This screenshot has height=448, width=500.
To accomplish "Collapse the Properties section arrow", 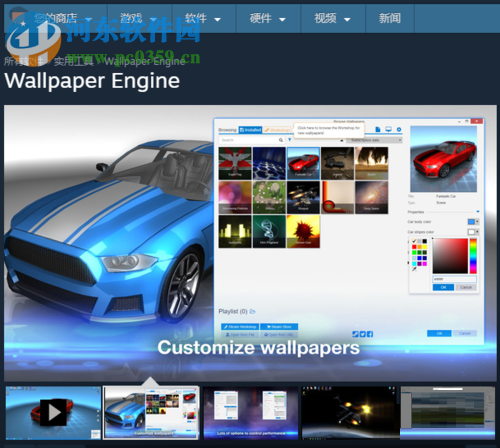I will tap(478, 212).
